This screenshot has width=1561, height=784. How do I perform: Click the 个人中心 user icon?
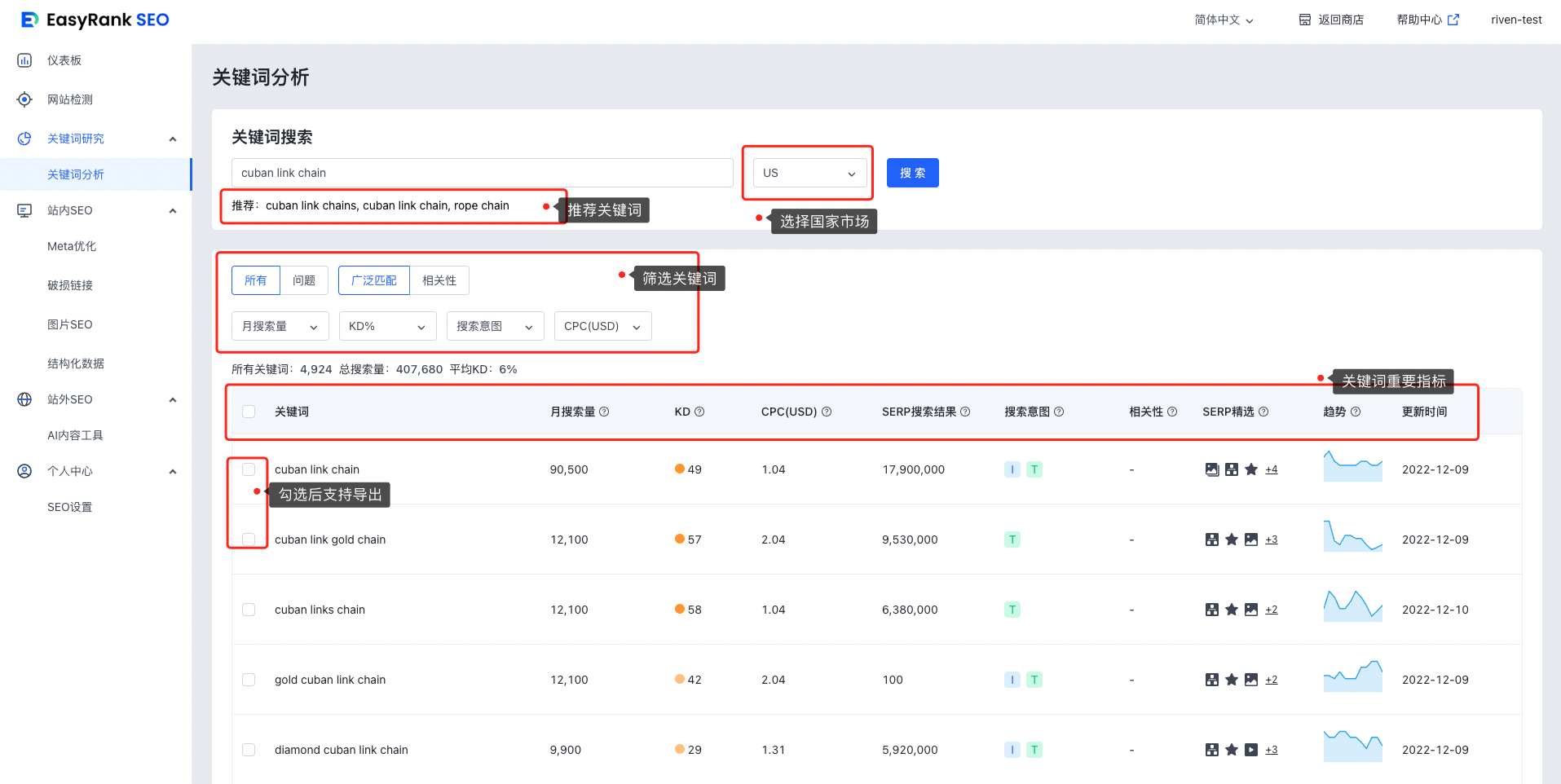click(x=24, y=471)
